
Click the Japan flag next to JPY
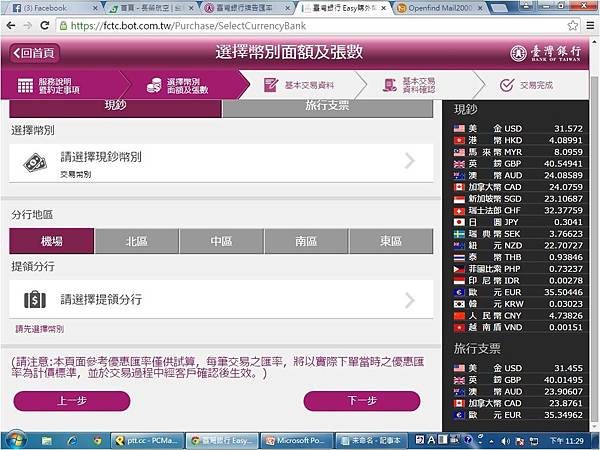click(459, 222)
